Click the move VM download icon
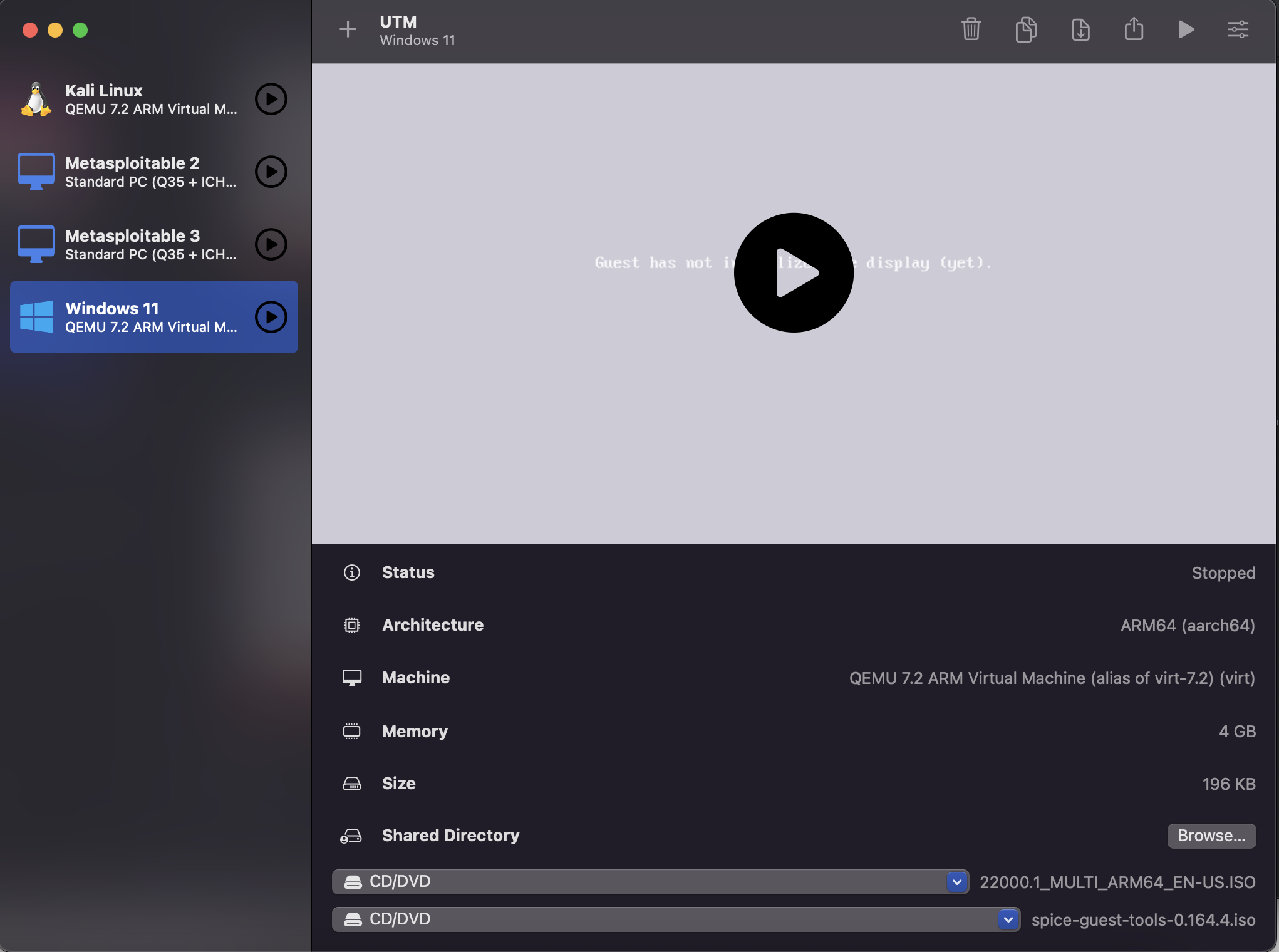 (1080, 29)
